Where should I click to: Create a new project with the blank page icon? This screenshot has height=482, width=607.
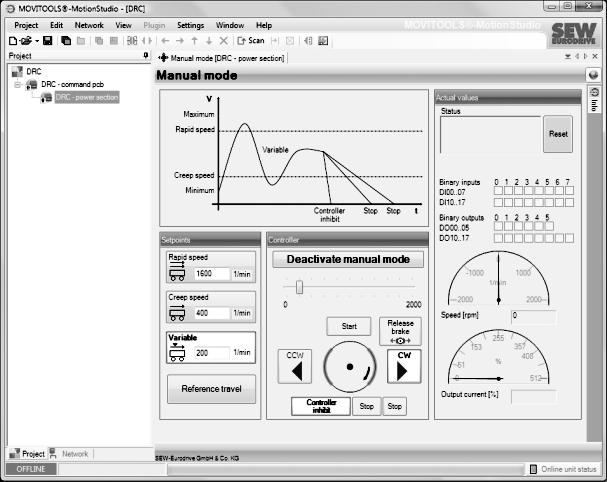point(13,41)
